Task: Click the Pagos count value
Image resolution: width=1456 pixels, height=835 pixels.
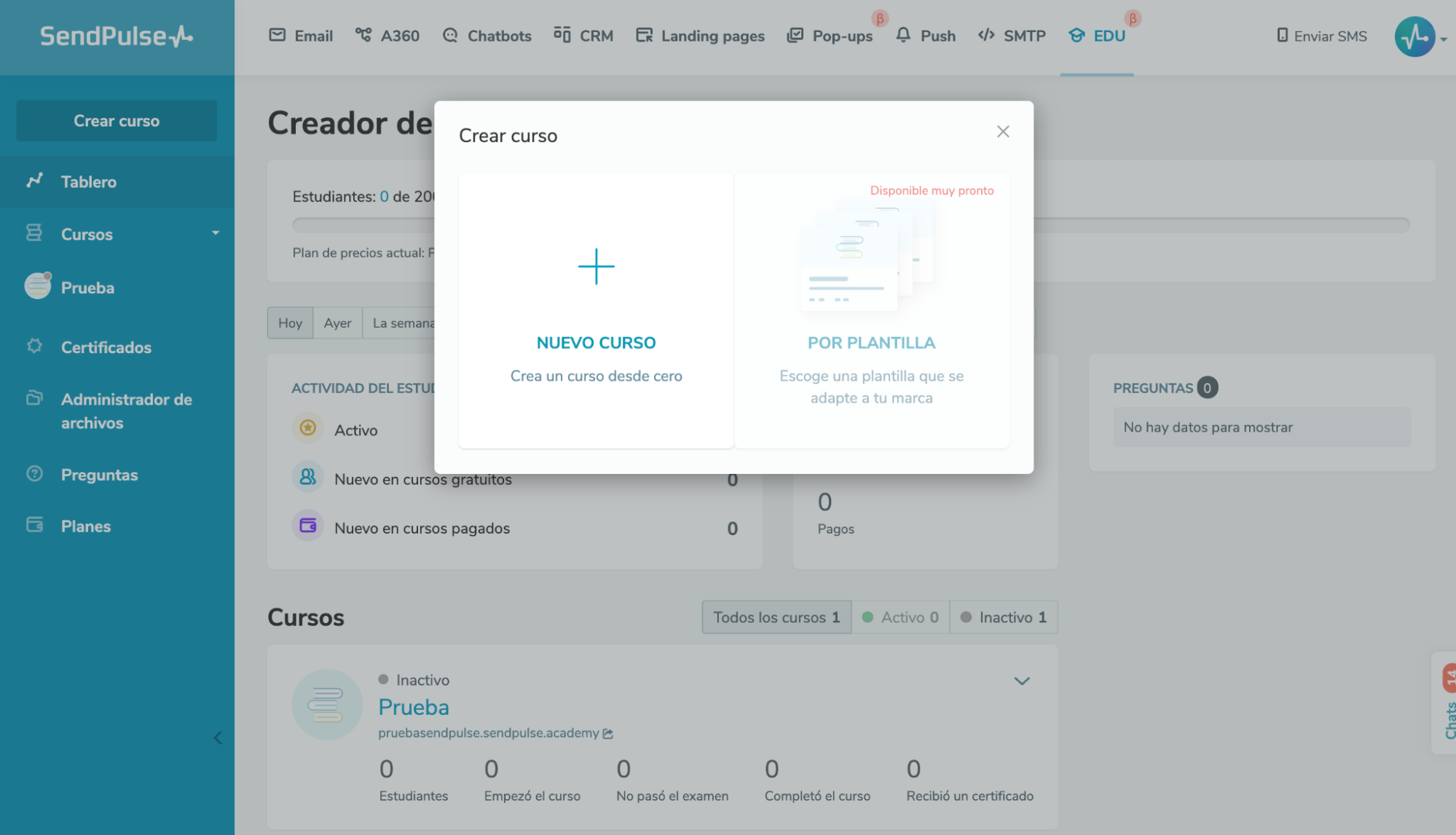Action: pyautogui.click(x=825, y=502)
